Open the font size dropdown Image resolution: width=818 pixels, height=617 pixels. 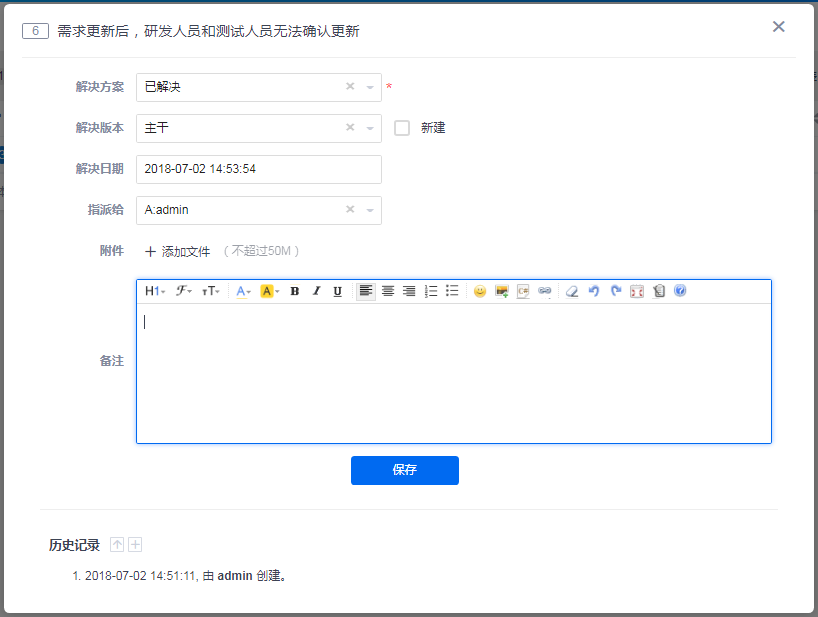coord(211,291)
